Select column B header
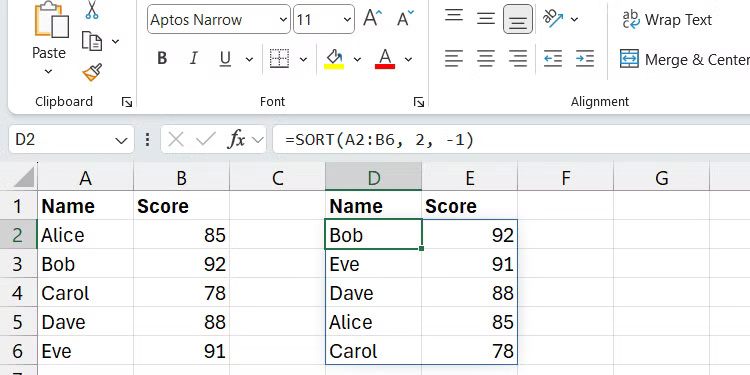The width and height of the screenshot is (750, 375). coord(181,178)
